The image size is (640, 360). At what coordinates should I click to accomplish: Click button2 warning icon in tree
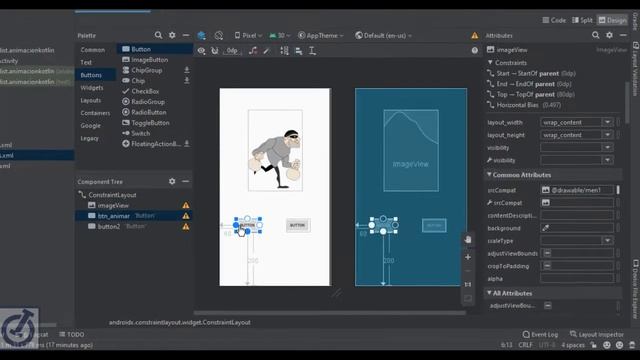pyautogui.click(x=186, y=227)
